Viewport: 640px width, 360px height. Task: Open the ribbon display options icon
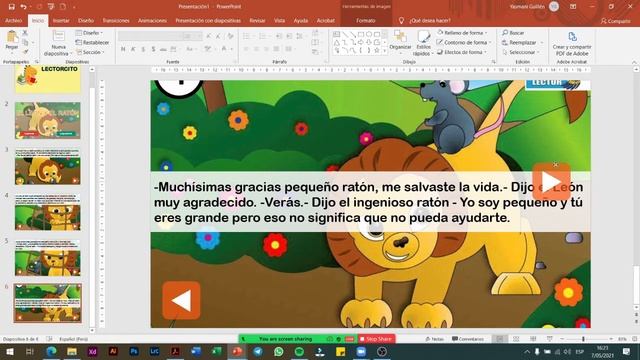573,7
